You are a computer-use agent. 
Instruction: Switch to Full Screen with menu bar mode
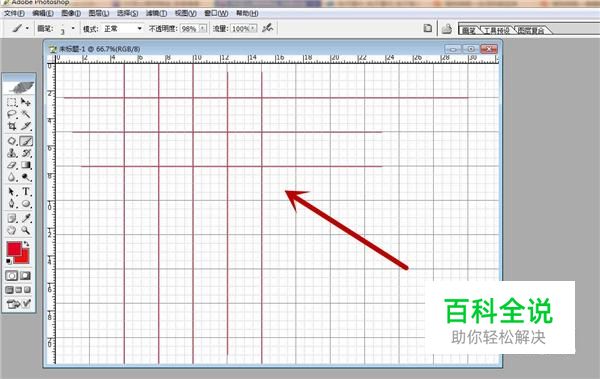point(18,290)
